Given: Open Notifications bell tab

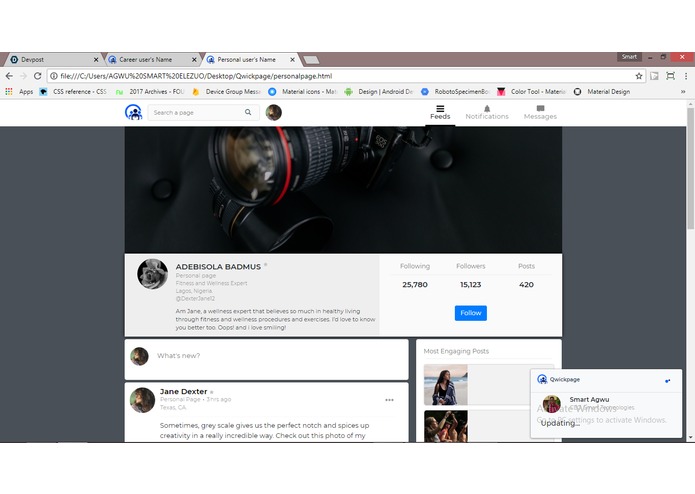Looking at the screenshot, I should 487,113.
